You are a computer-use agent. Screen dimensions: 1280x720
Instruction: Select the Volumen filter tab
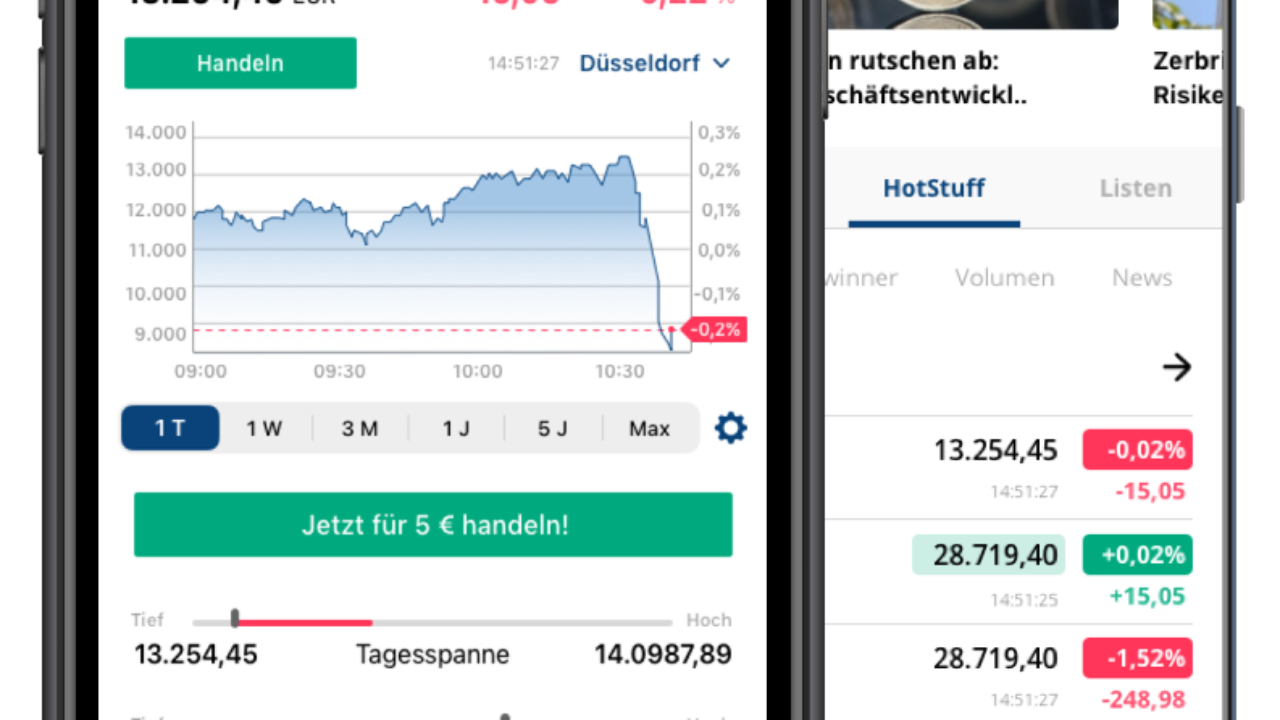[x=1004, y=278]
